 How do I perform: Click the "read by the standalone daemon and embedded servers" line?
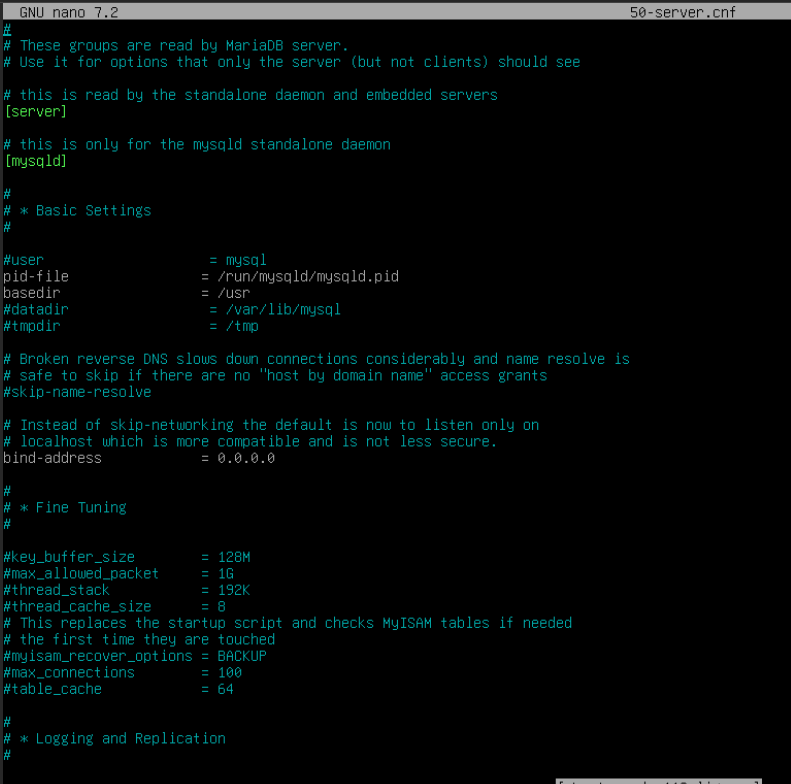250,95
